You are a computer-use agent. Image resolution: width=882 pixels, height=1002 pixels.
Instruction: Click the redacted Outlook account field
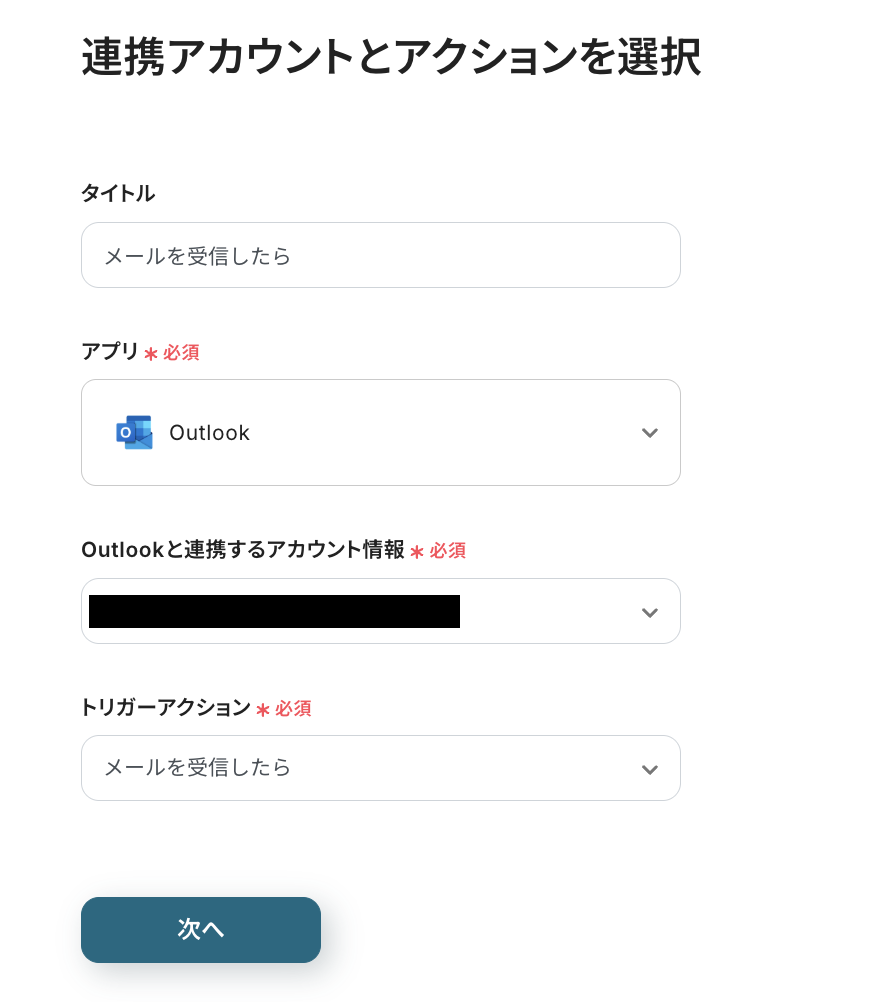point(274,611)
